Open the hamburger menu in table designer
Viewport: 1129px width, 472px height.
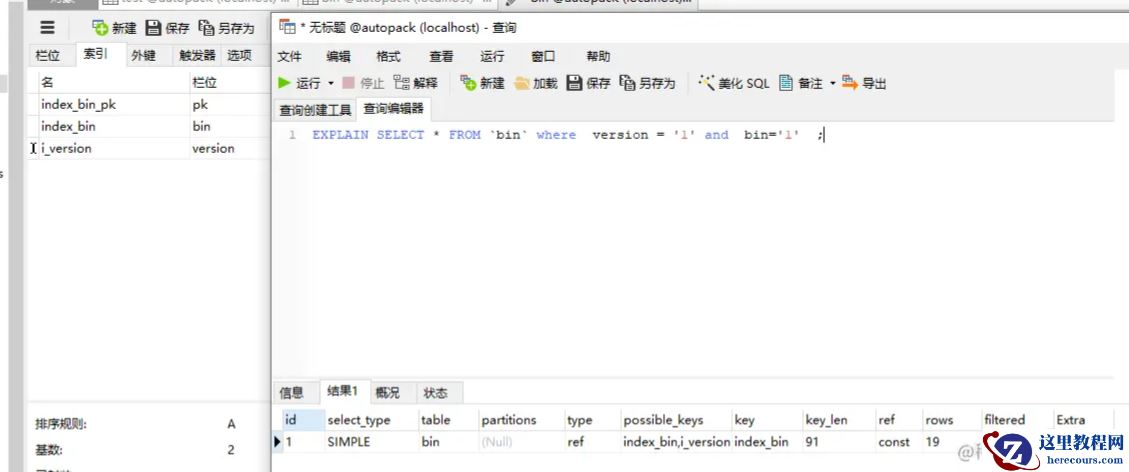[x=48, y=28]
